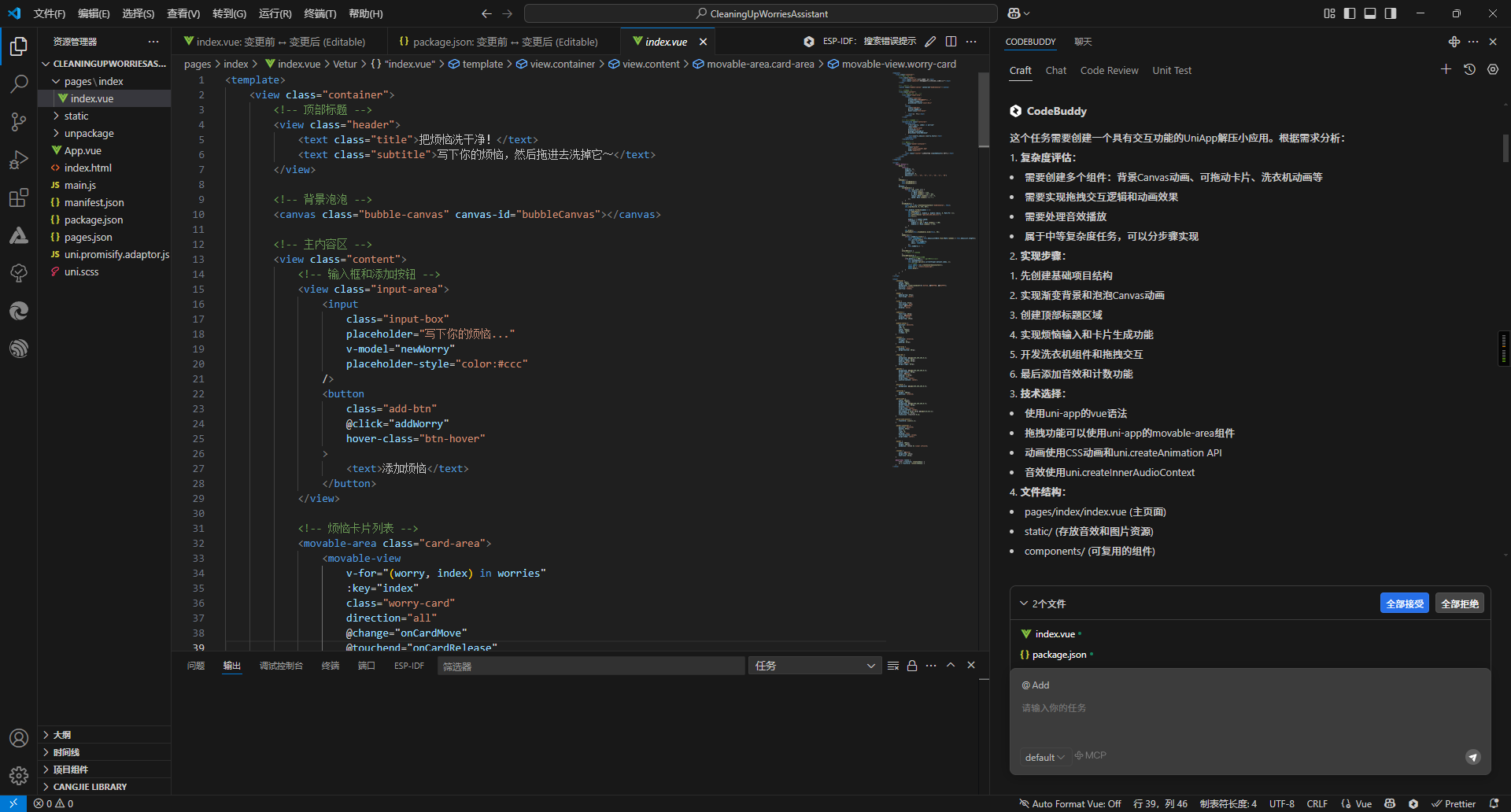Screen dimensions: 1511x812
Task: Focus the output 筛选器 filter box
Action: tap(591, 666)
